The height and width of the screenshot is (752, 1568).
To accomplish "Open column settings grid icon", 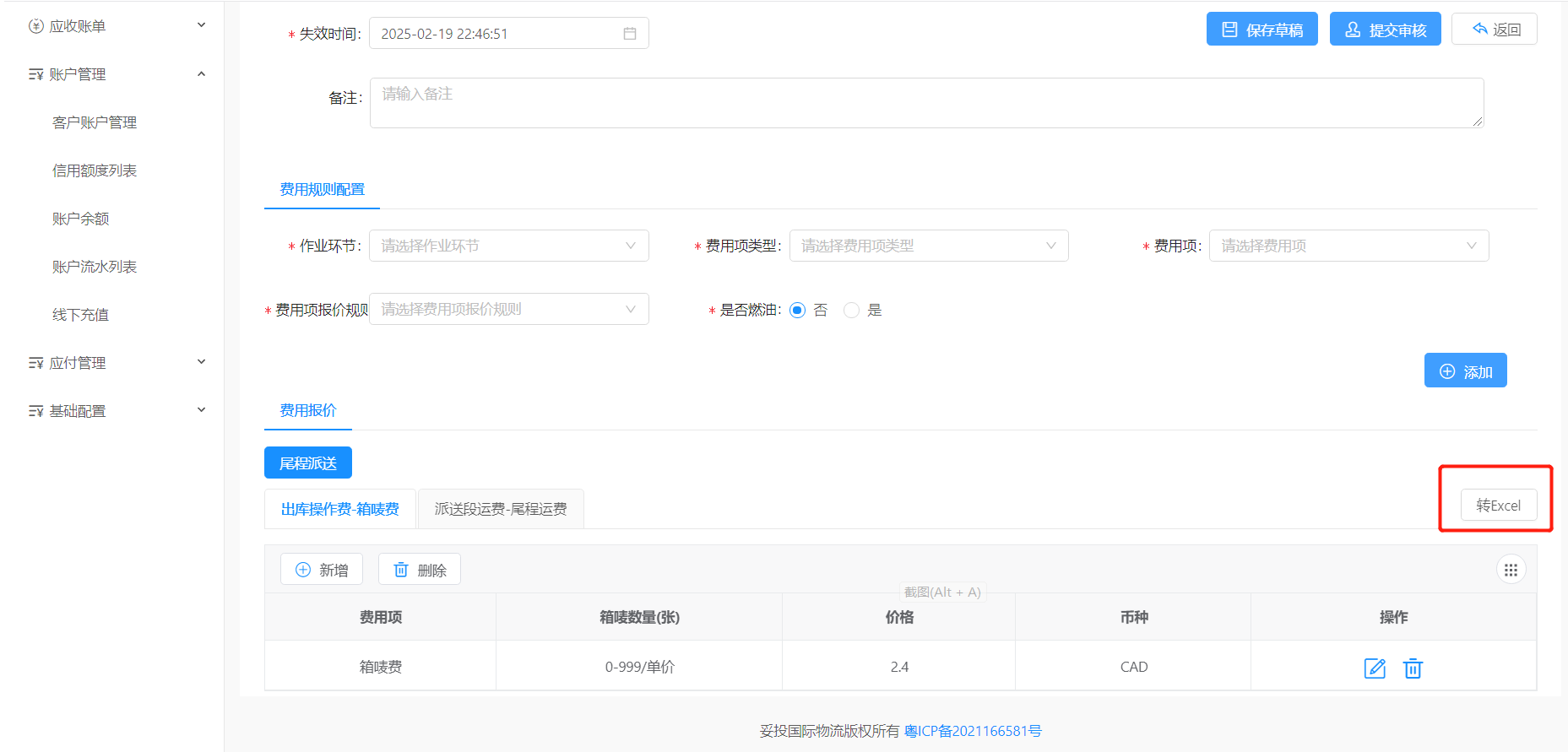I will pyautogui.click(x=1511, y=570).
